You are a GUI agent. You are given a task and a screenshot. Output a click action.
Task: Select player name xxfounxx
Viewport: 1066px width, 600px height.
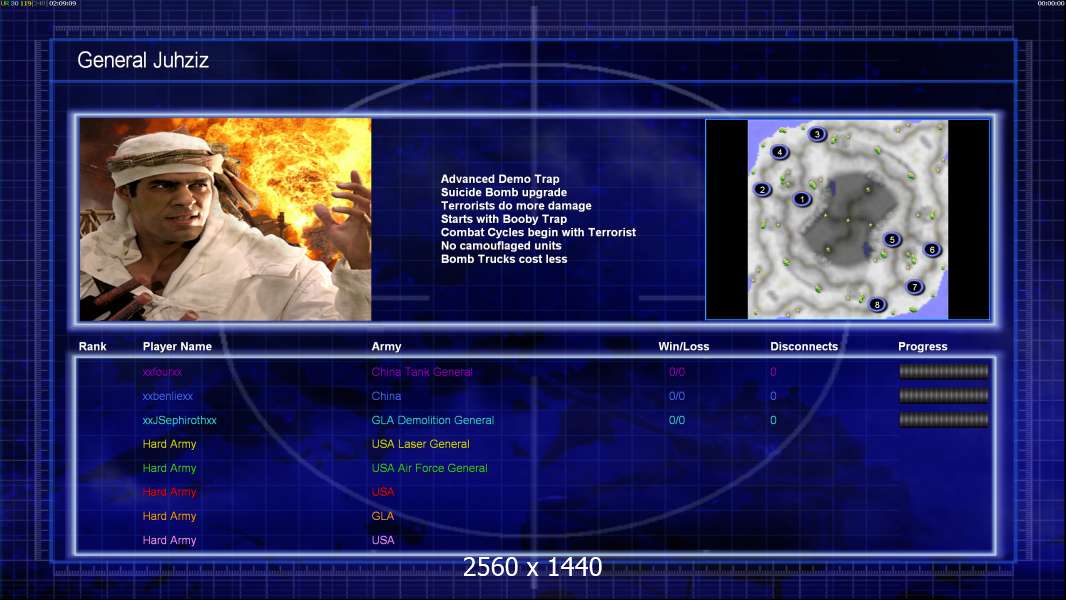click(162, 372)
